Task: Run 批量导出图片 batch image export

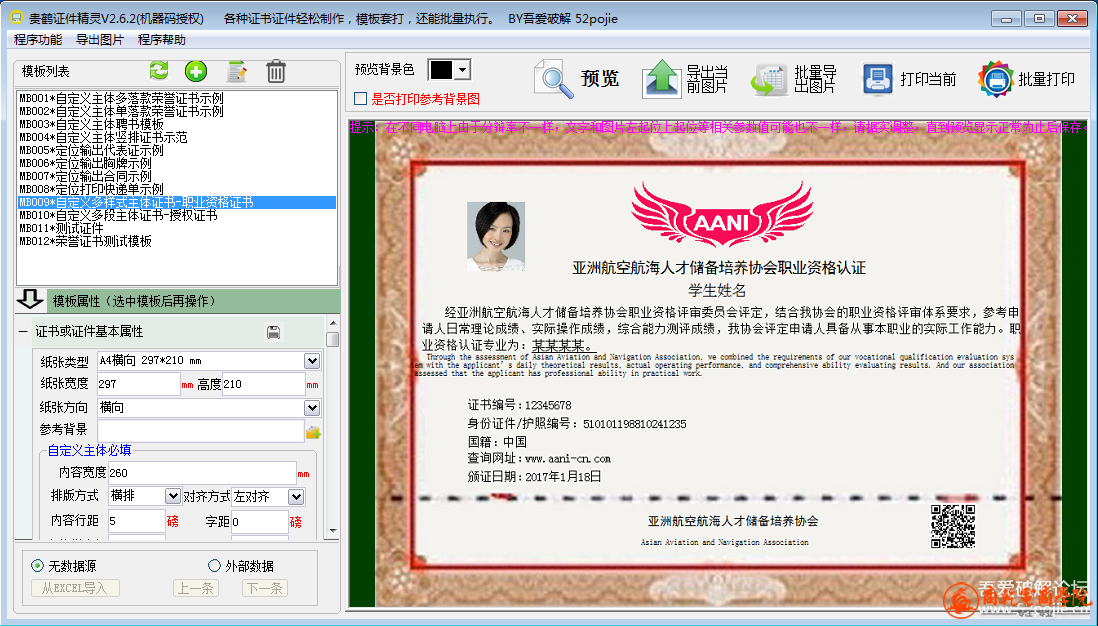Action: (793, 78)
